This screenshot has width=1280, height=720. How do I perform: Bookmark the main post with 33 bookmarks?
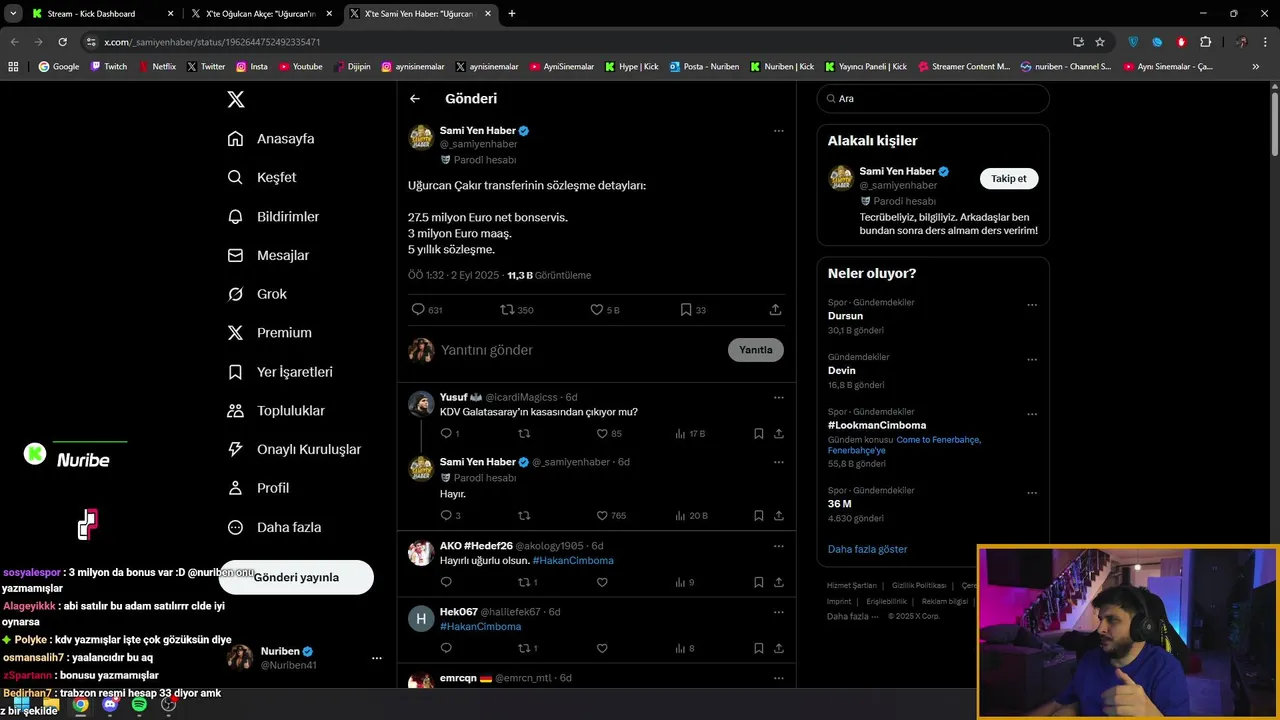693,310
